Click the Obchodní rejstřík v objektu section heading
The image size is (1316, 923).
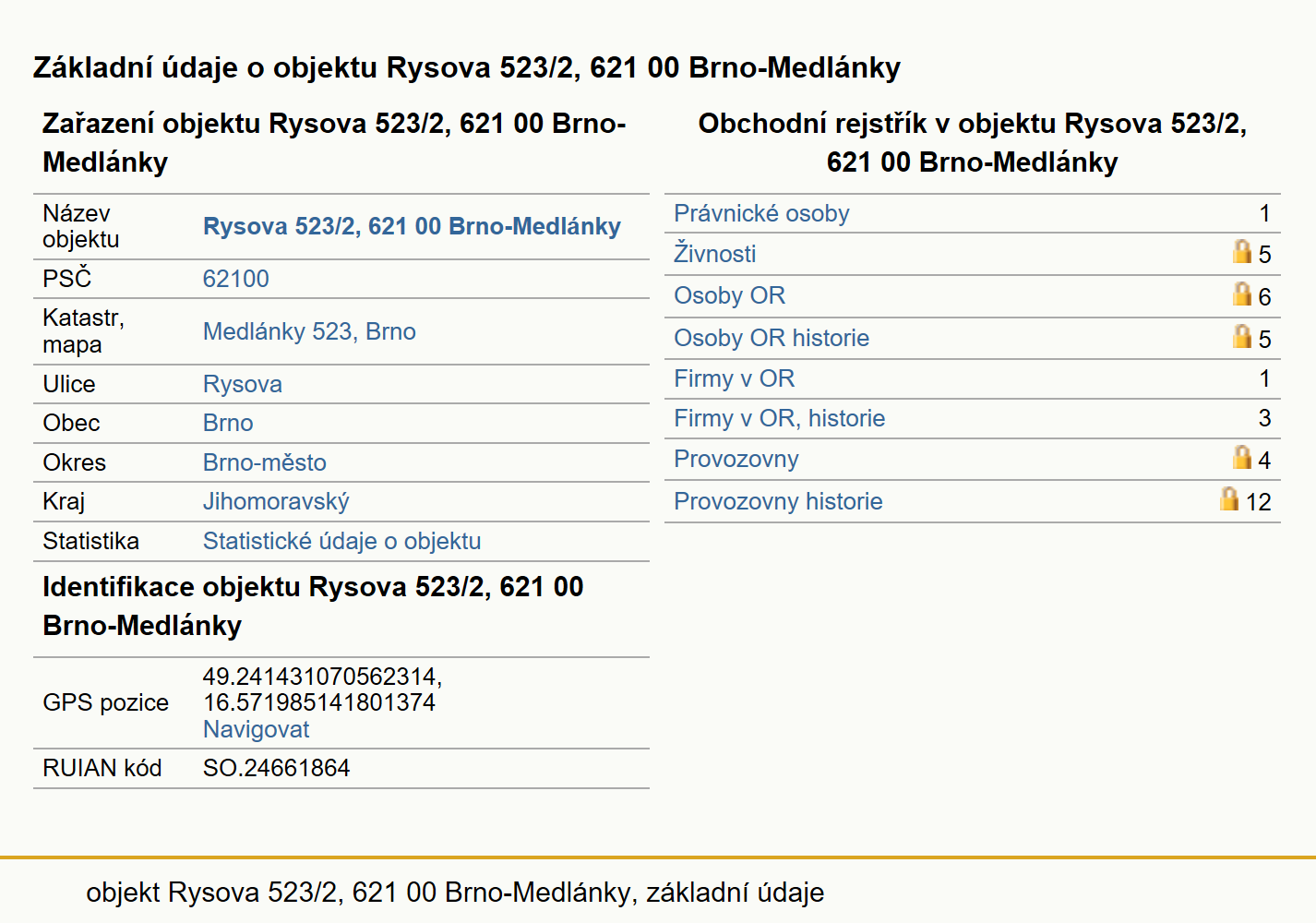pyautogui.click(x=972, y=142)
